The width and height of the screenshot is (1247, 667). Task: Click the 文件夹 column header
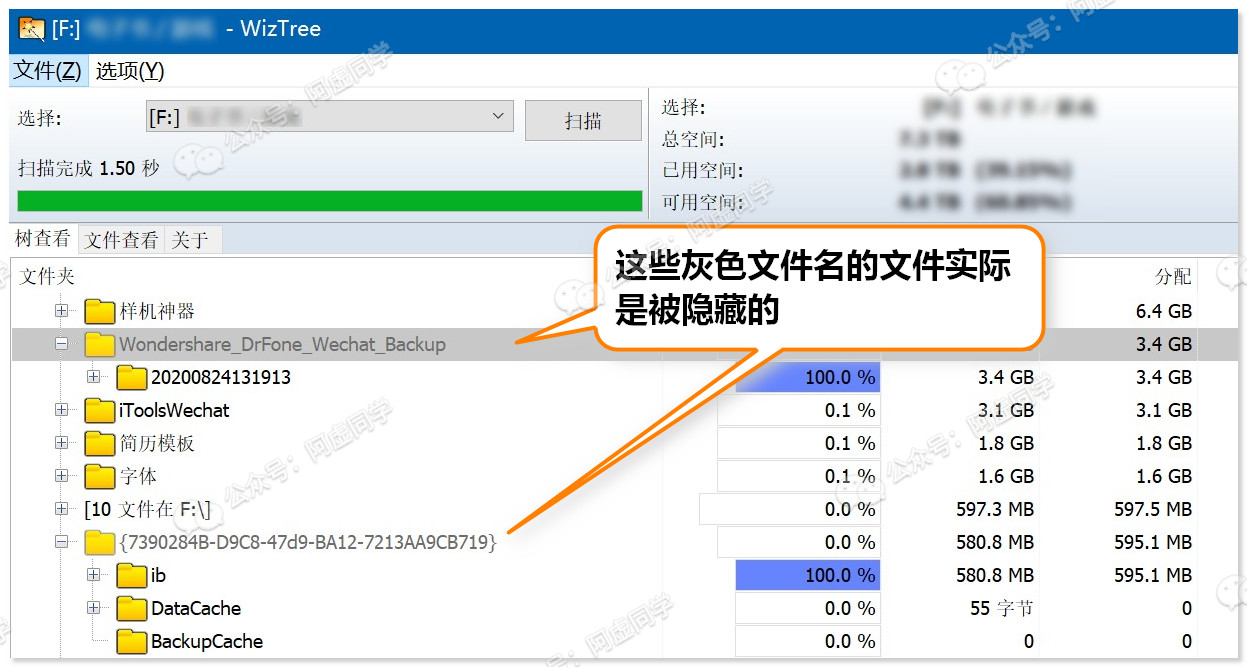(48, 277)
